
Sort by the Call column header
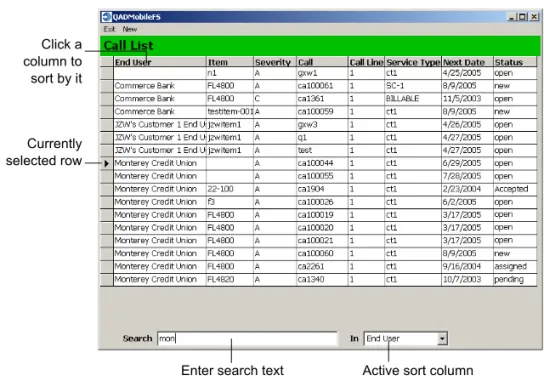point(322,62)
